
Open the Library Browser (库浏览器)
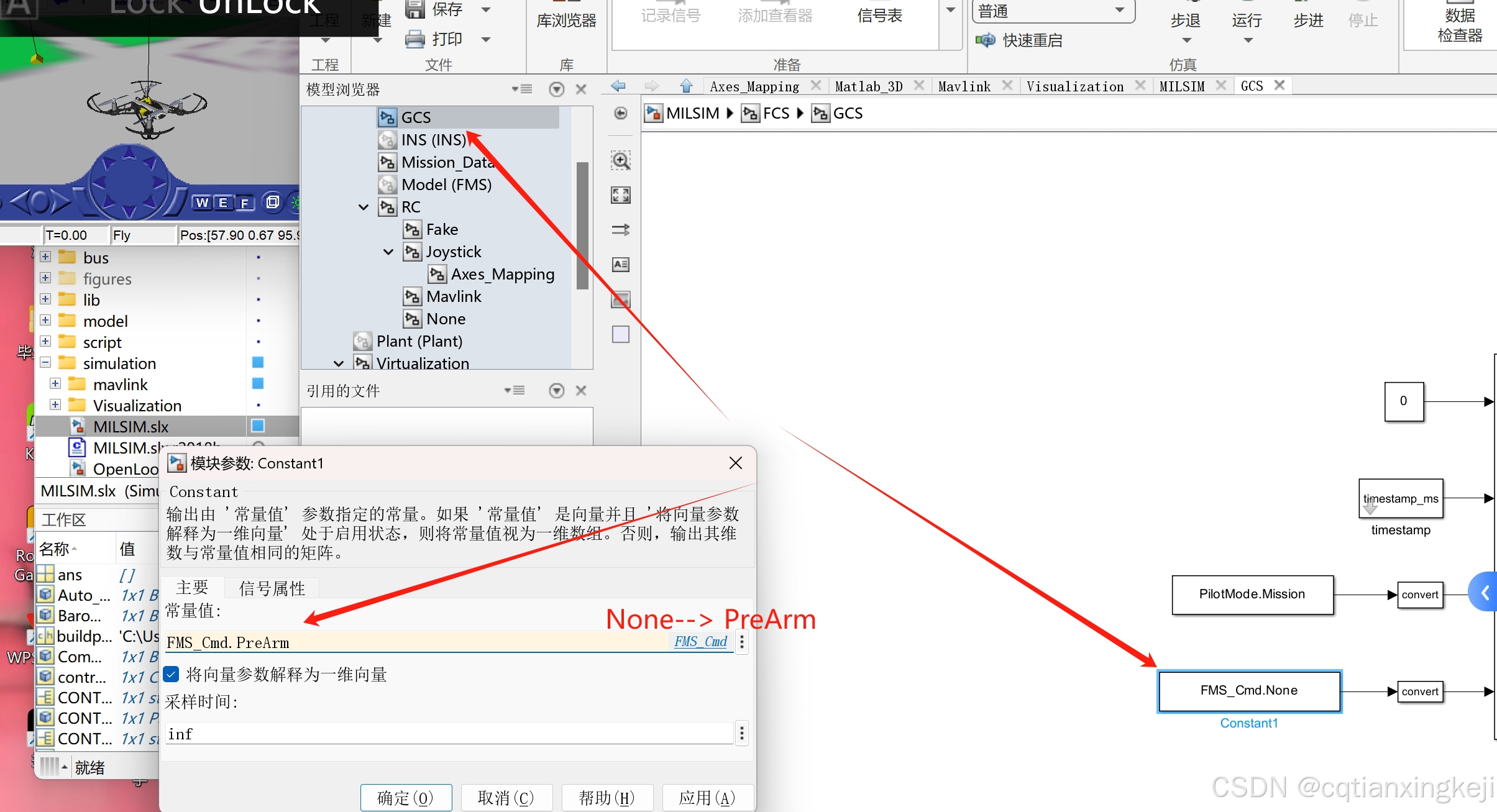tap(566, 20)
